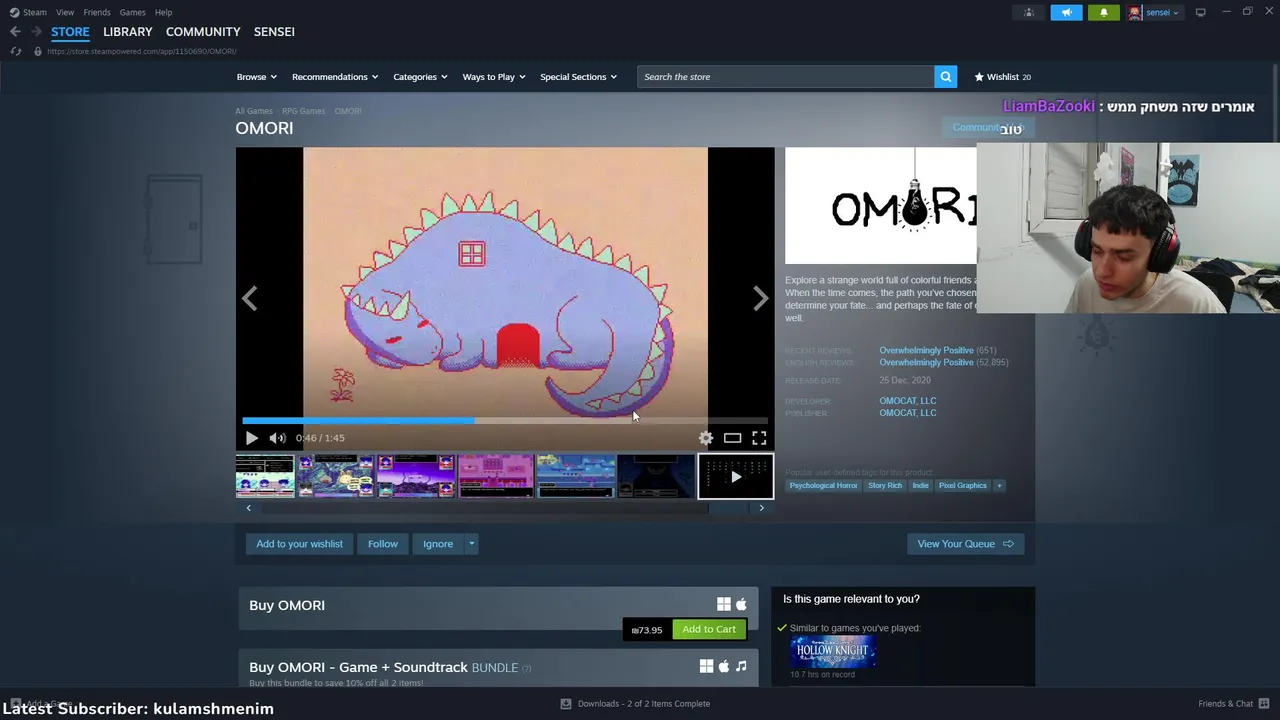Follow the OMORI game
This screenshot has height=720, width=1280.
(x=383, y=544)
